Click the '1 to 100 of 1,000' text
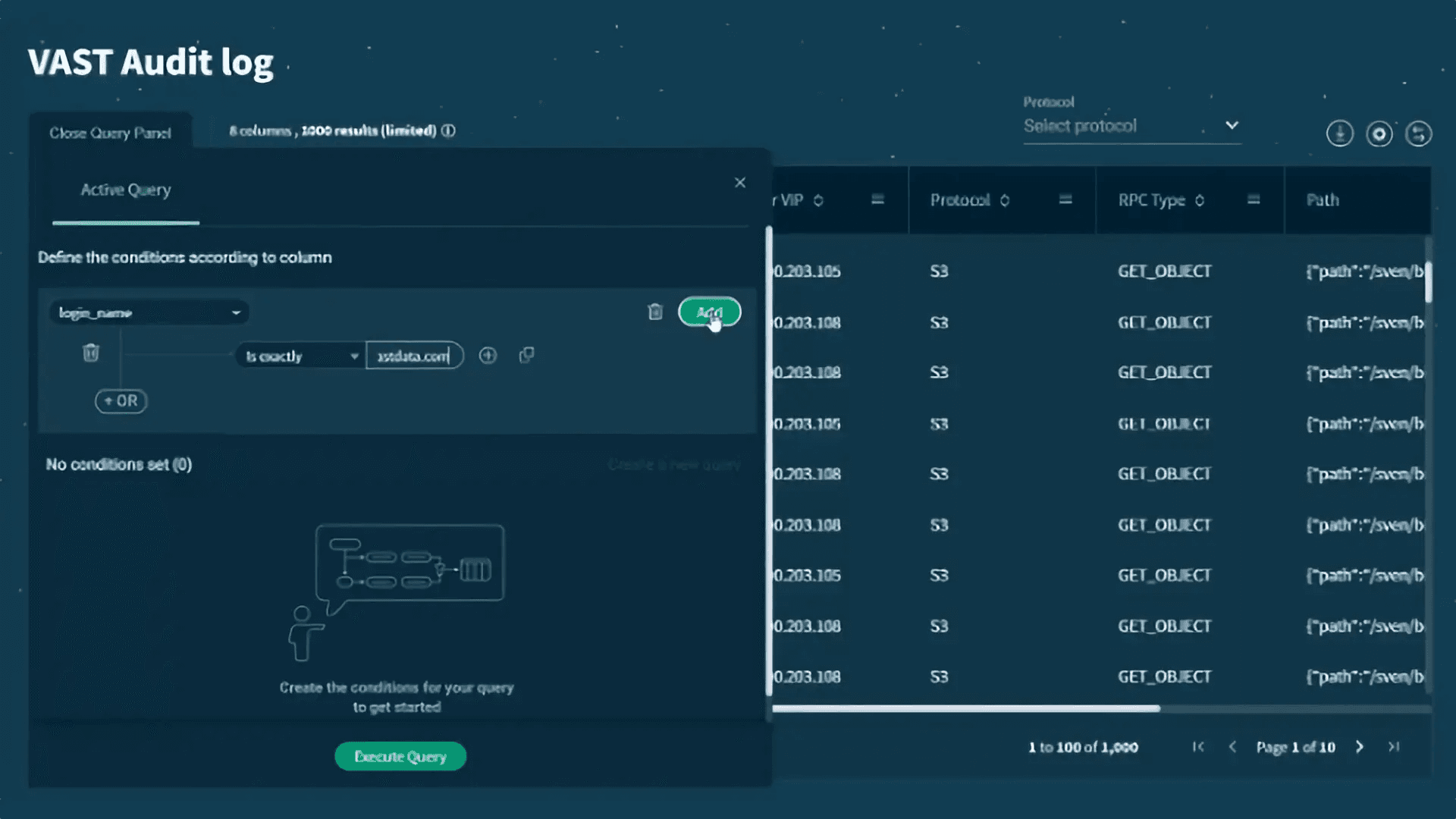The height and width of the screenshot is (819, 1456). (x=1083, y=747)
